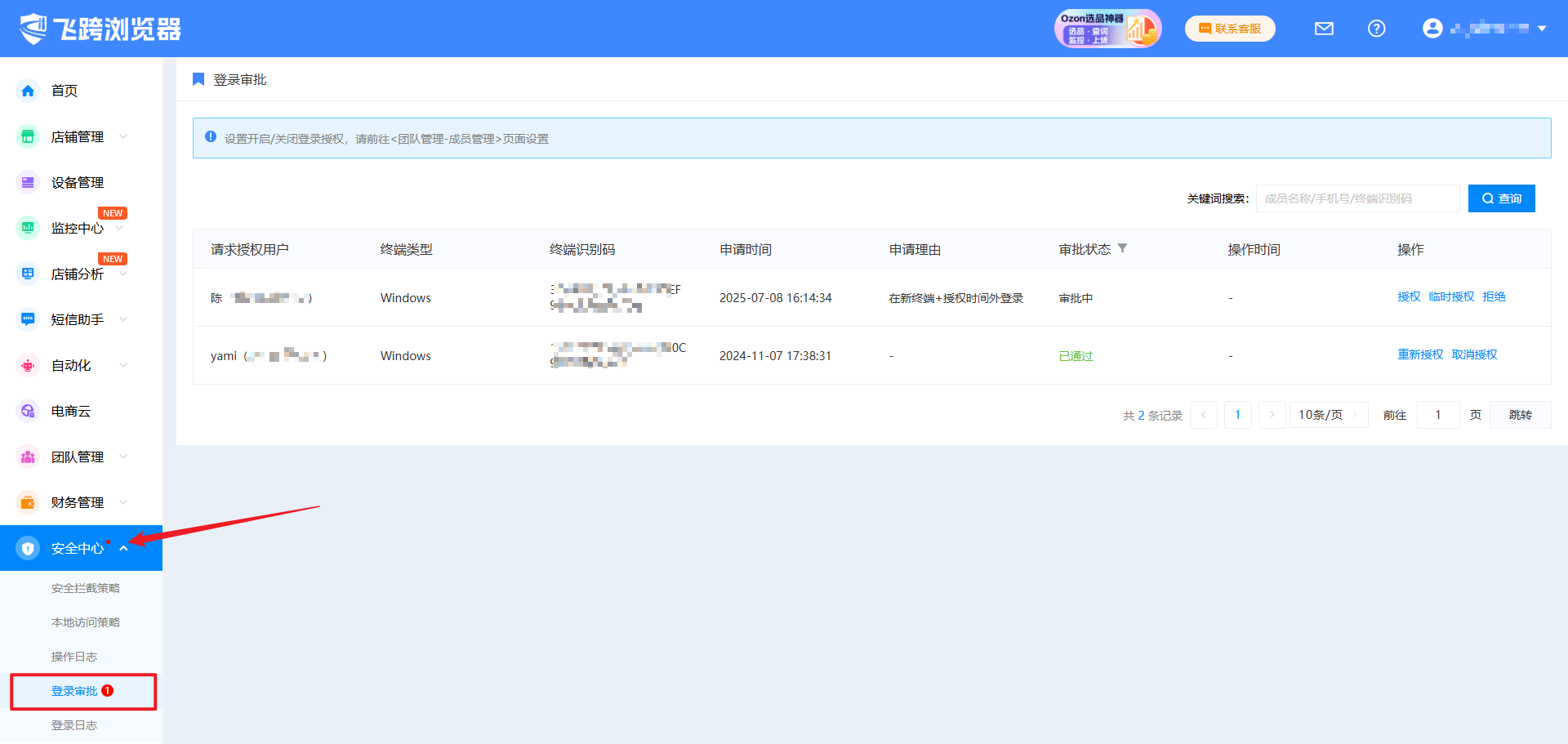Expand the 团队管理 sidebar section
The image size is (1568, 744).
click(x=77, y=457)
